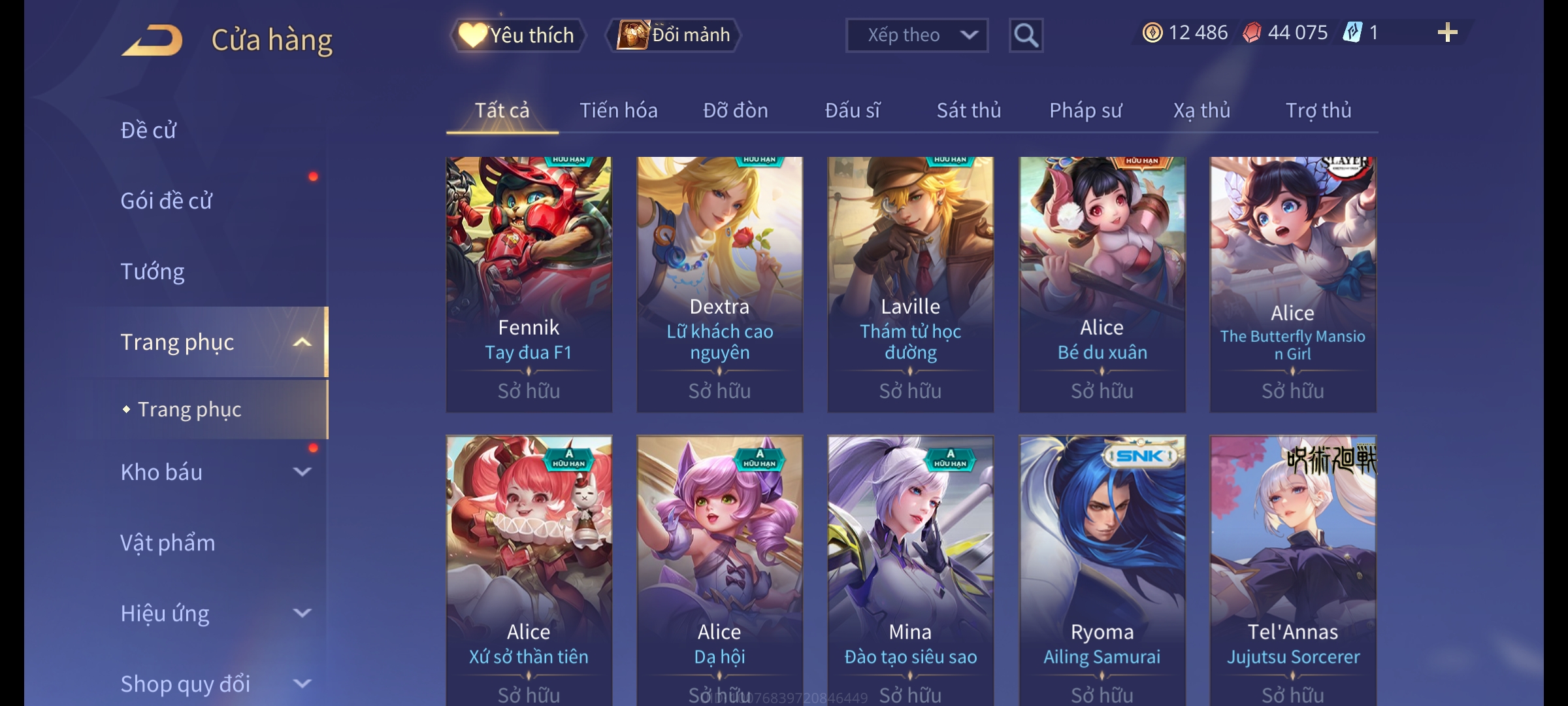Expand the Hiệu ứng sidebar section

pos(302,613)
